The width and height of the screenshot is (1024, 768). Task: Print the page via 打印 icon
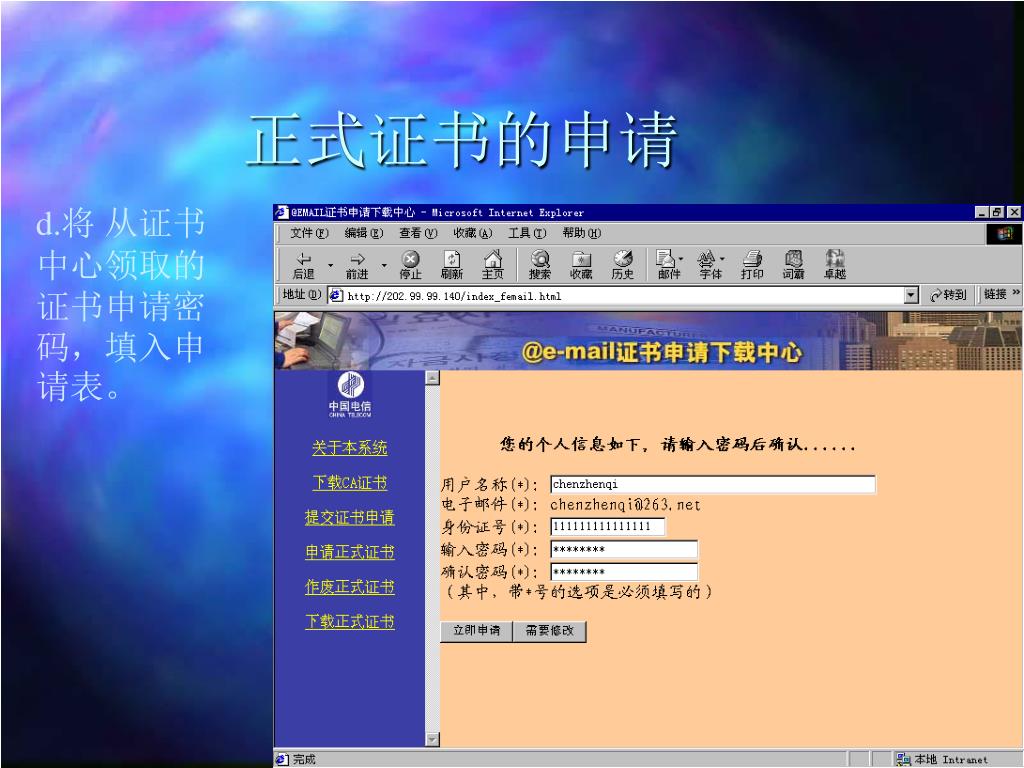point(752,265)
